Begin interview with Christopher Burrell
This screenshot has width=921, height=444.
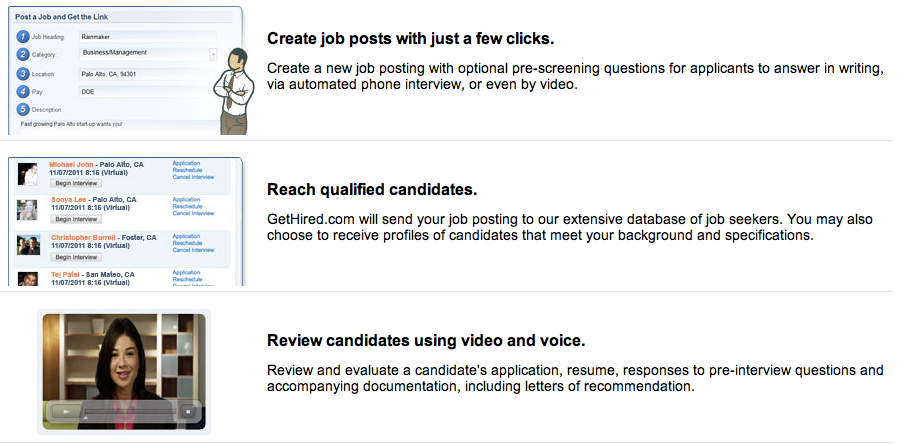[x=76, y=256]
